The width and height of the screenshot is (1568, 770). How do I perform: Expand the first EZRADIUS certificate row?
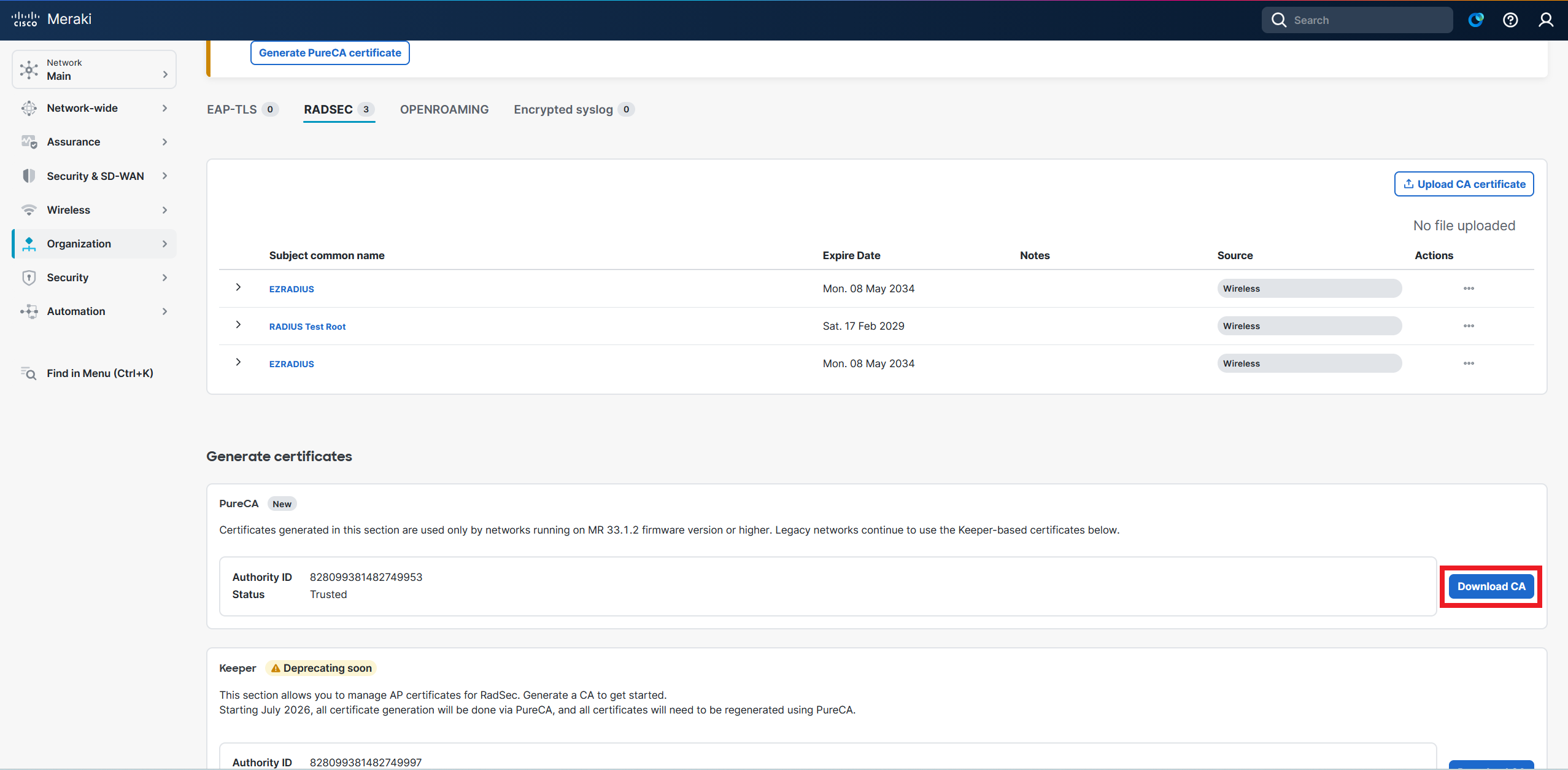(238, 287)
